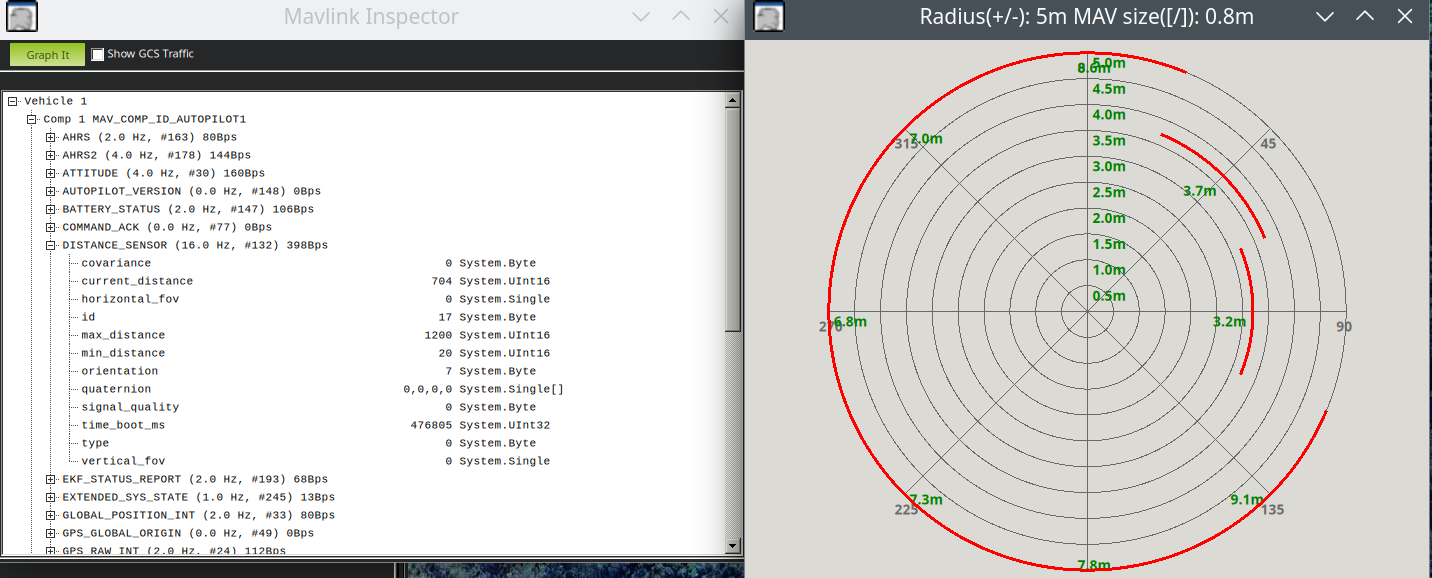Close the proximity radar window
This screenshot has height=578, width=1432.
[1403, 17]
